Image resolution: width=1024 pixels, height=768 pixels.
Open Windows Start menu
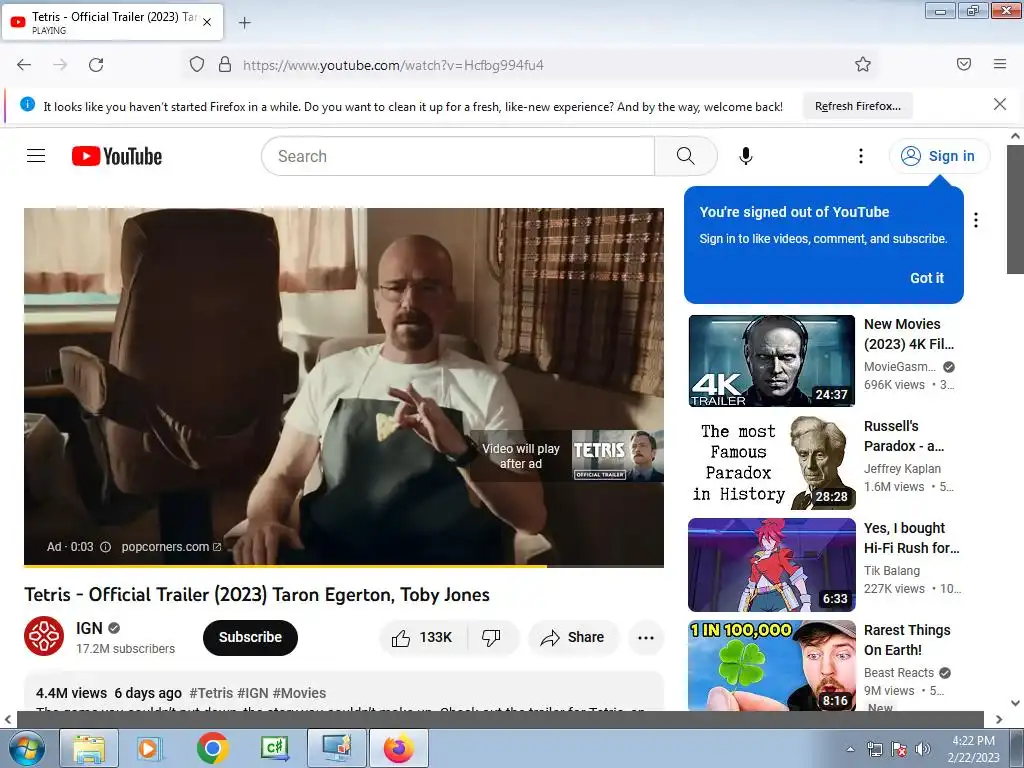click(x=26, y=748)
